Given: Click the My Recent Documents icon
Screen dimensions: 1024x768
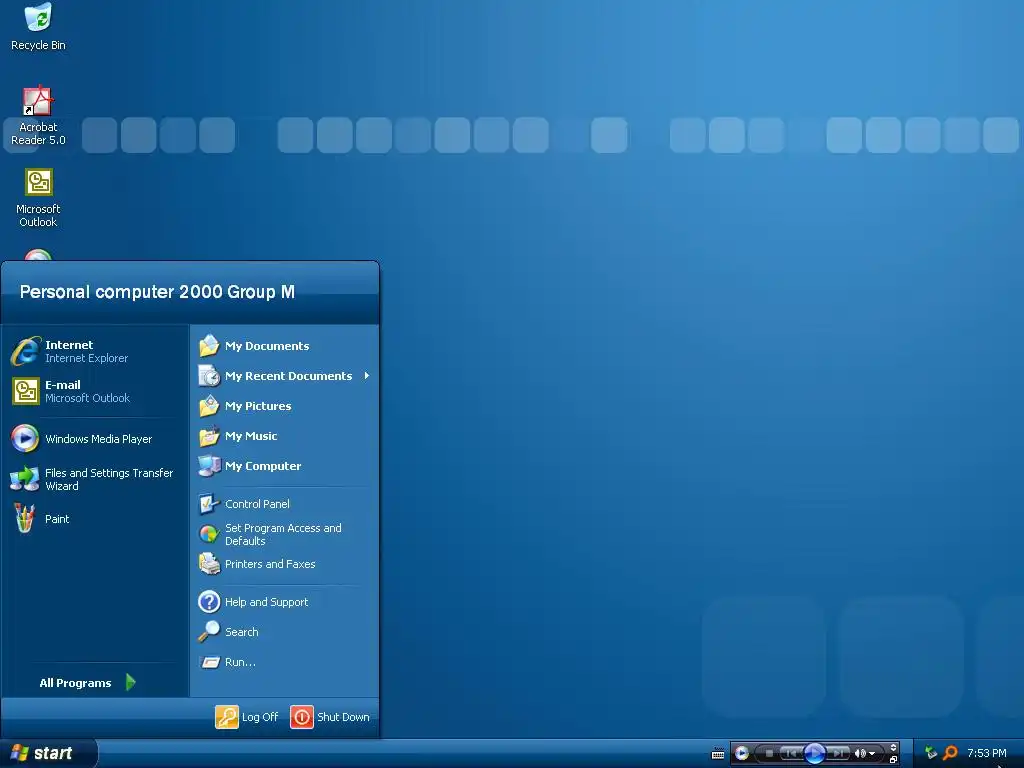Looking at the screenshot, I should (209, 376).
